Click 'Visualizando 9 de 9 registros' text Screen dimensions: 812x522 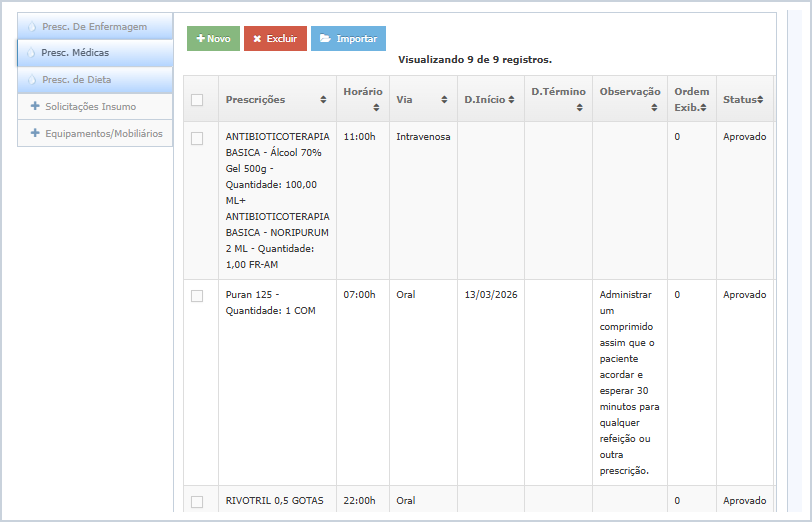click(x=475, y=60)
